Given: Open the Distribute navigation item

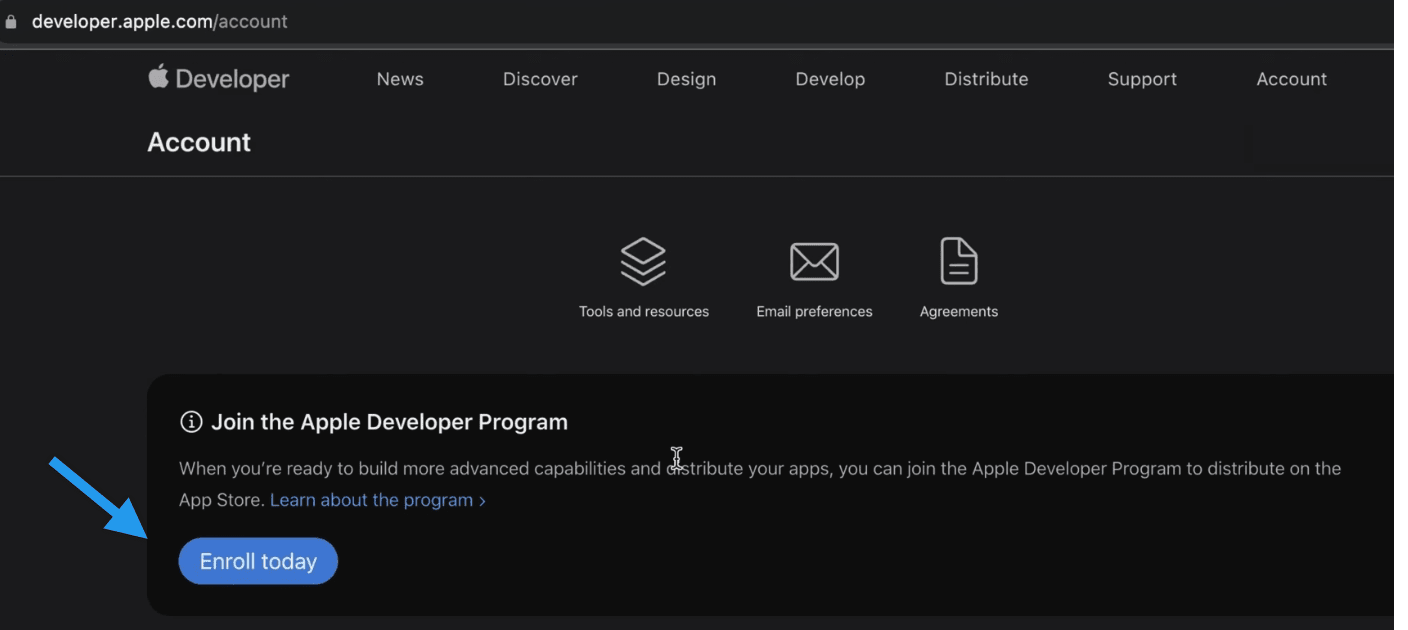Looking at the screenshot, I should tap(986, 79).
